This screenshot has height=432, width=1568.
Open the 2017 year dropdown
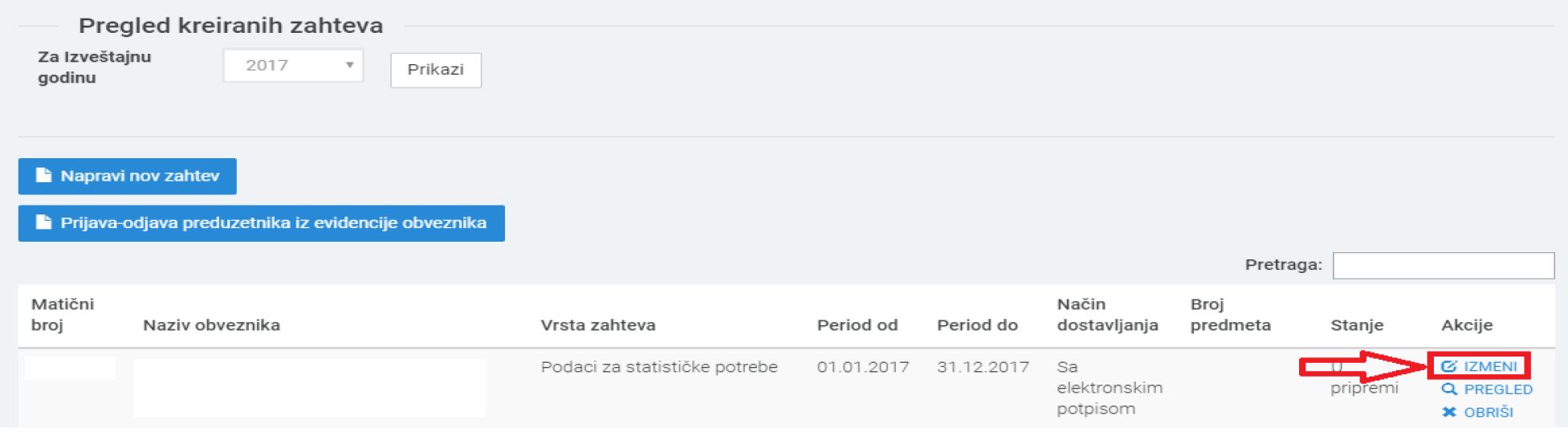[x=293, y=66]
